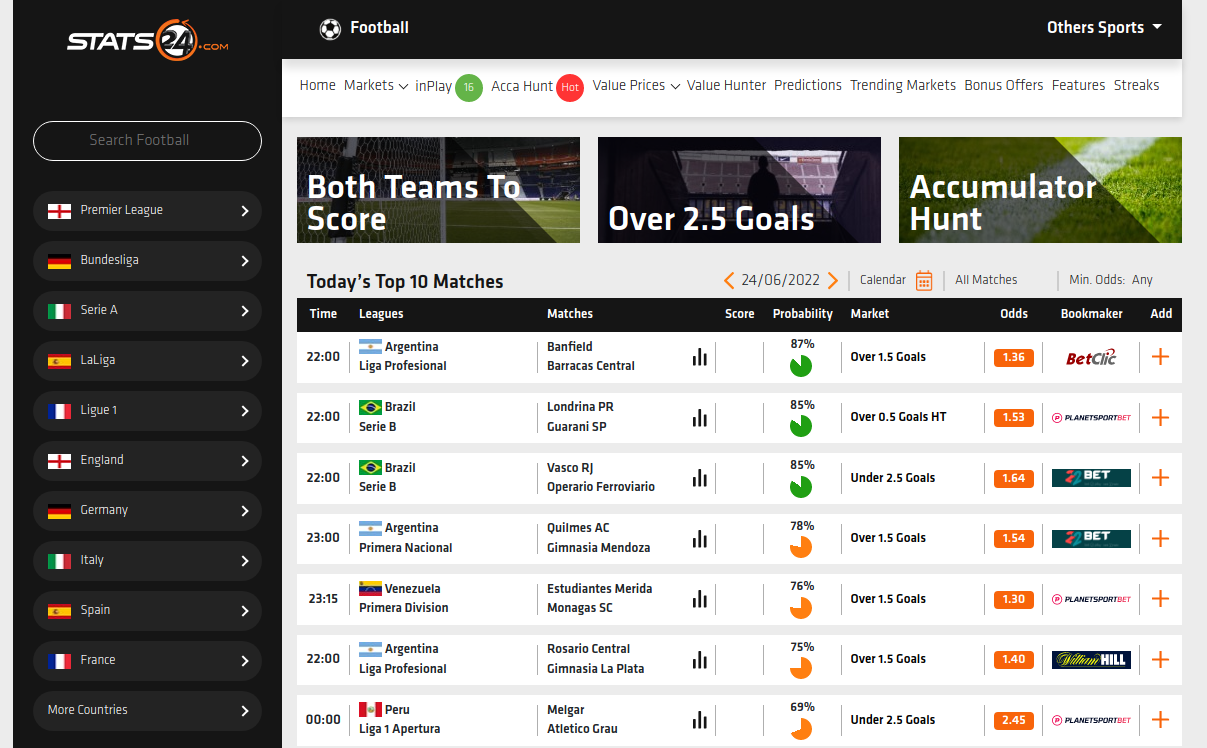Viewport: 1207px width, 748px height.
Task: Open stats chart for Londrina PR match
Action: (700, 417)
